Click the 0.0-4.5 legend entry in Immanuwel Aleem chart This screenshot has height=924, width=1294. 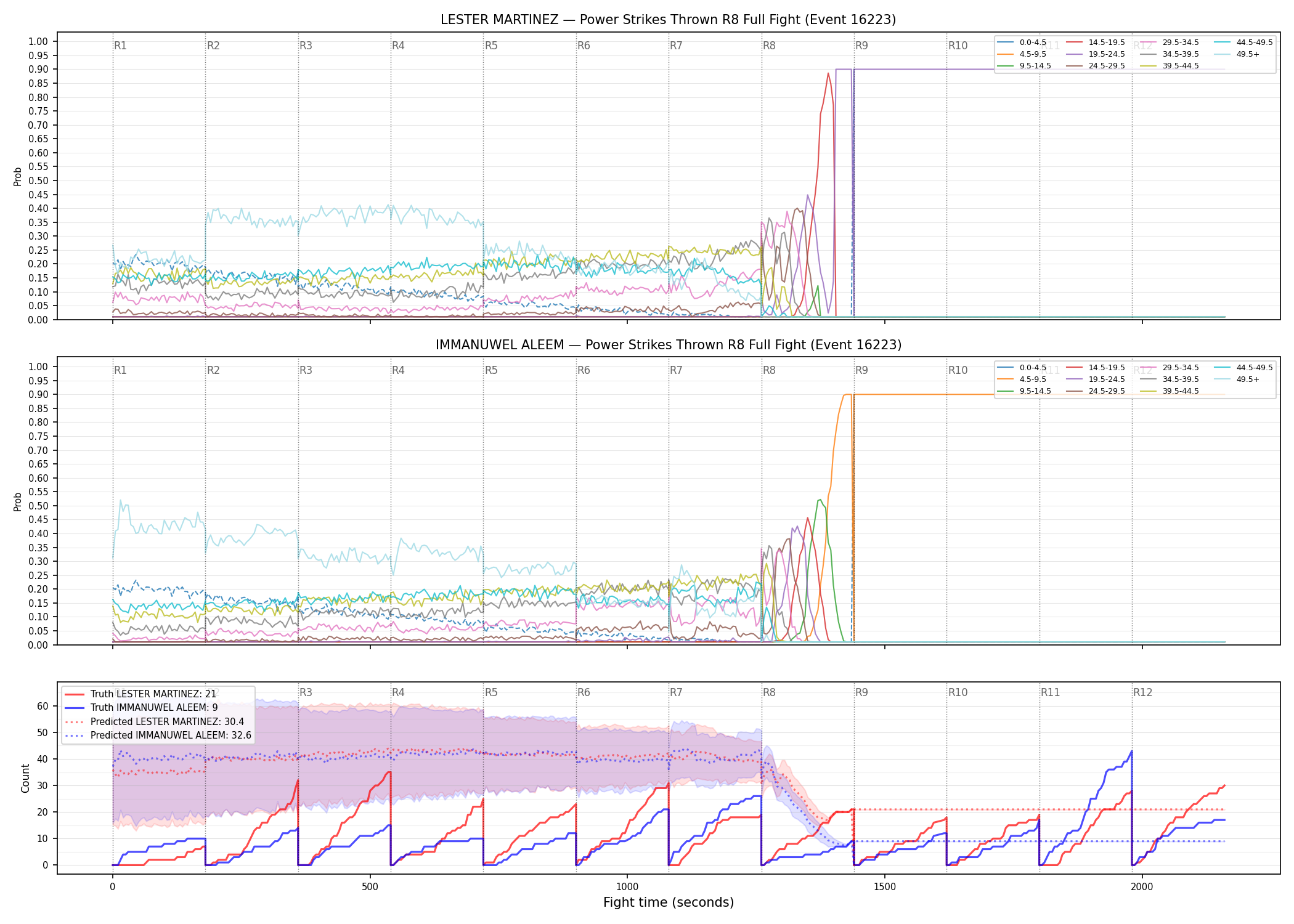(x=1022, y=368)
